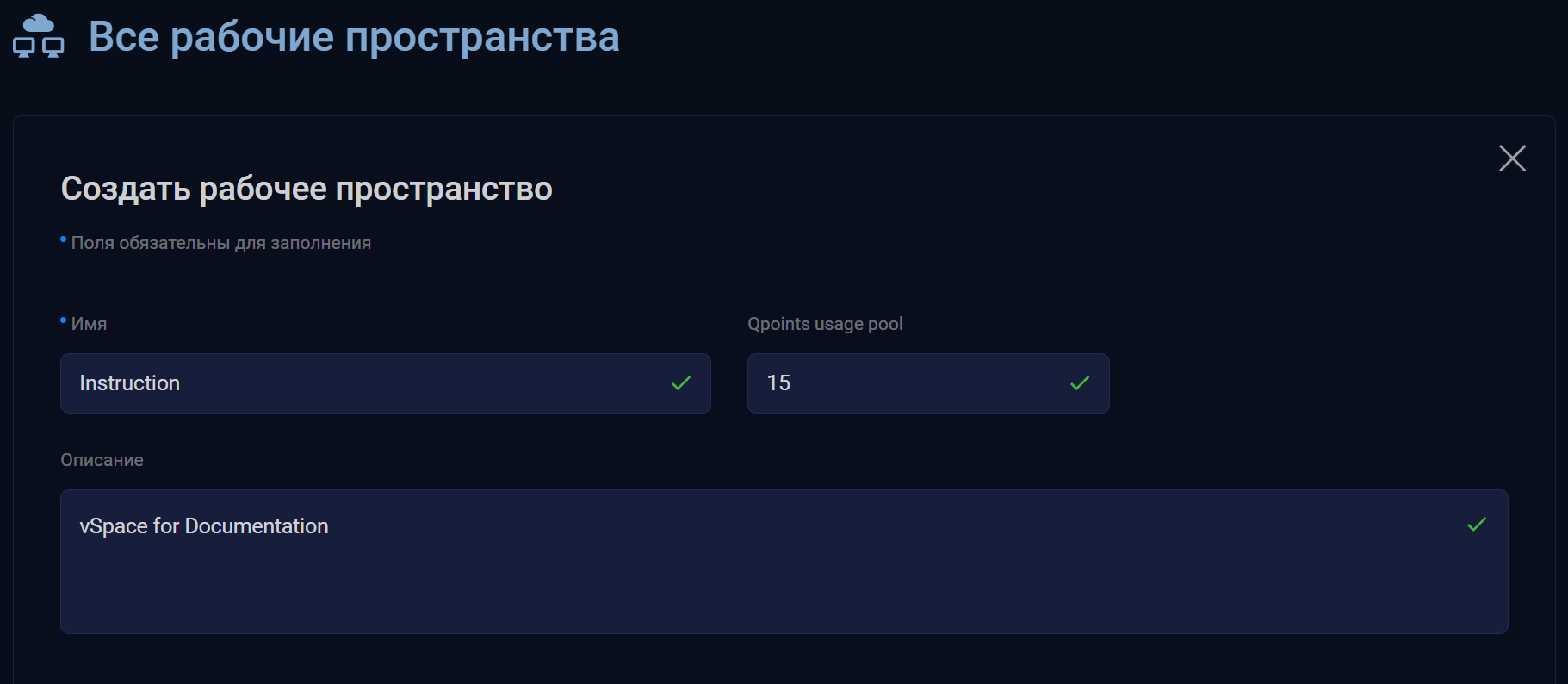Click the green checkmark in description area

[1477, 525]
